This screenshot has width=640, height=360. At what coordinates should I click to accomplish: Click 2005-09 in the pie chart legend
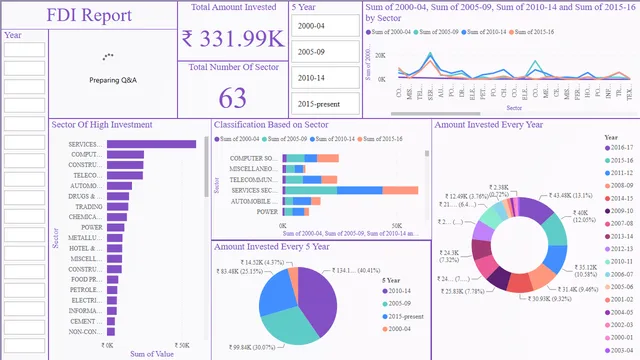pyautogui.click(x=396, y=304)
